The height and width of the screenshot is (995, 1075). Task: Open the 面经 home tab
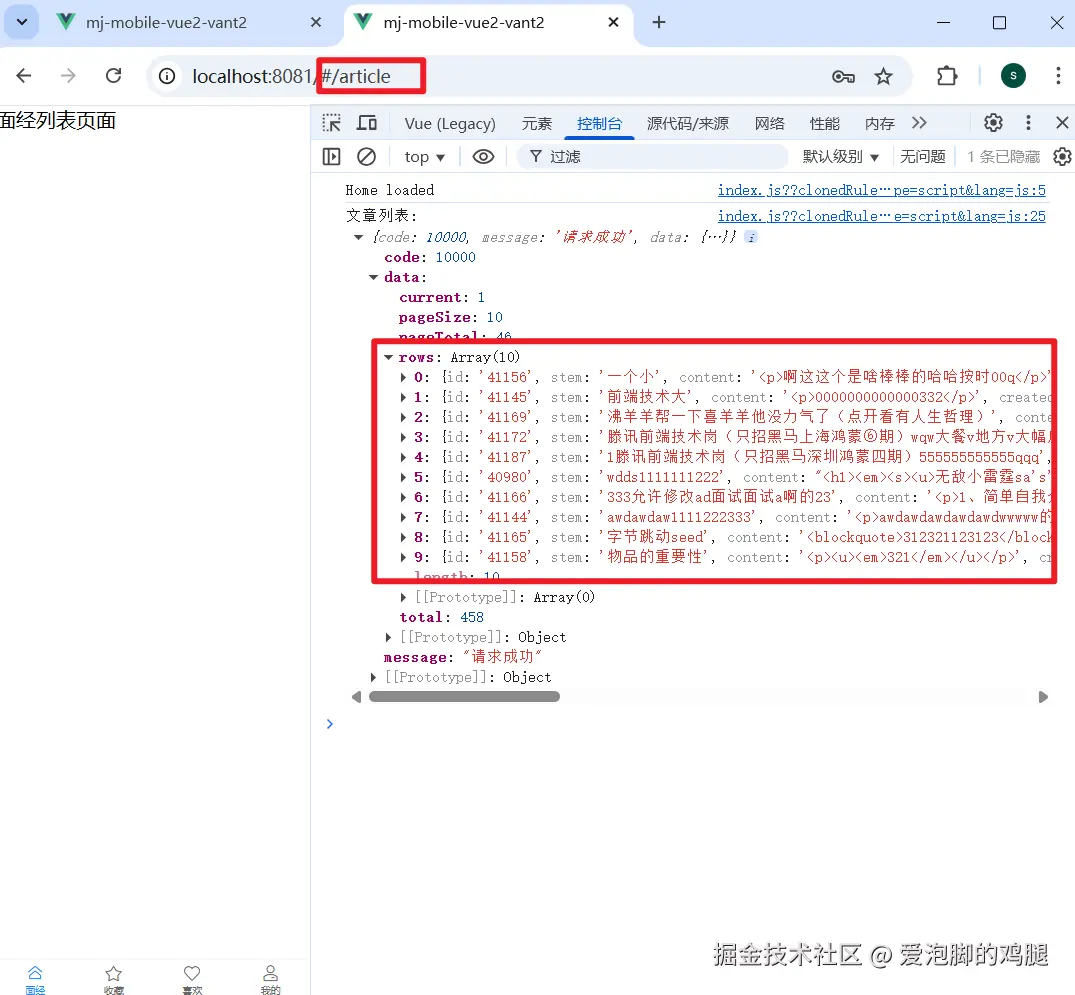35,979
